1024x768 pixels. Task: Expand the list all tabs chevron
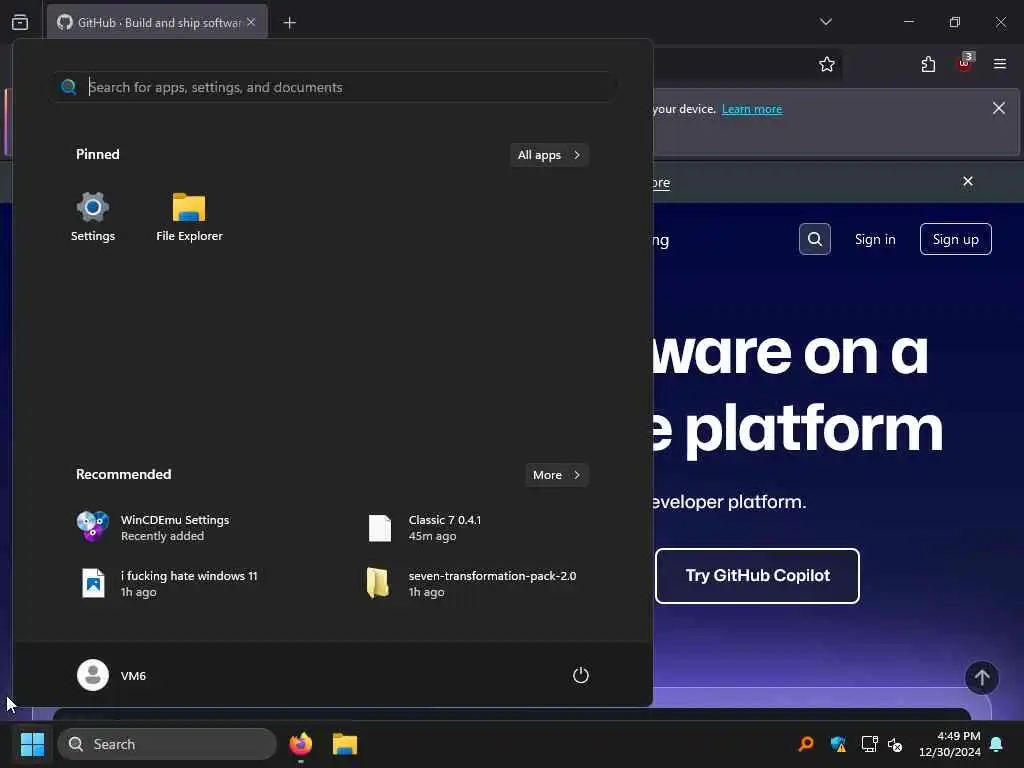tap(825, 22)
